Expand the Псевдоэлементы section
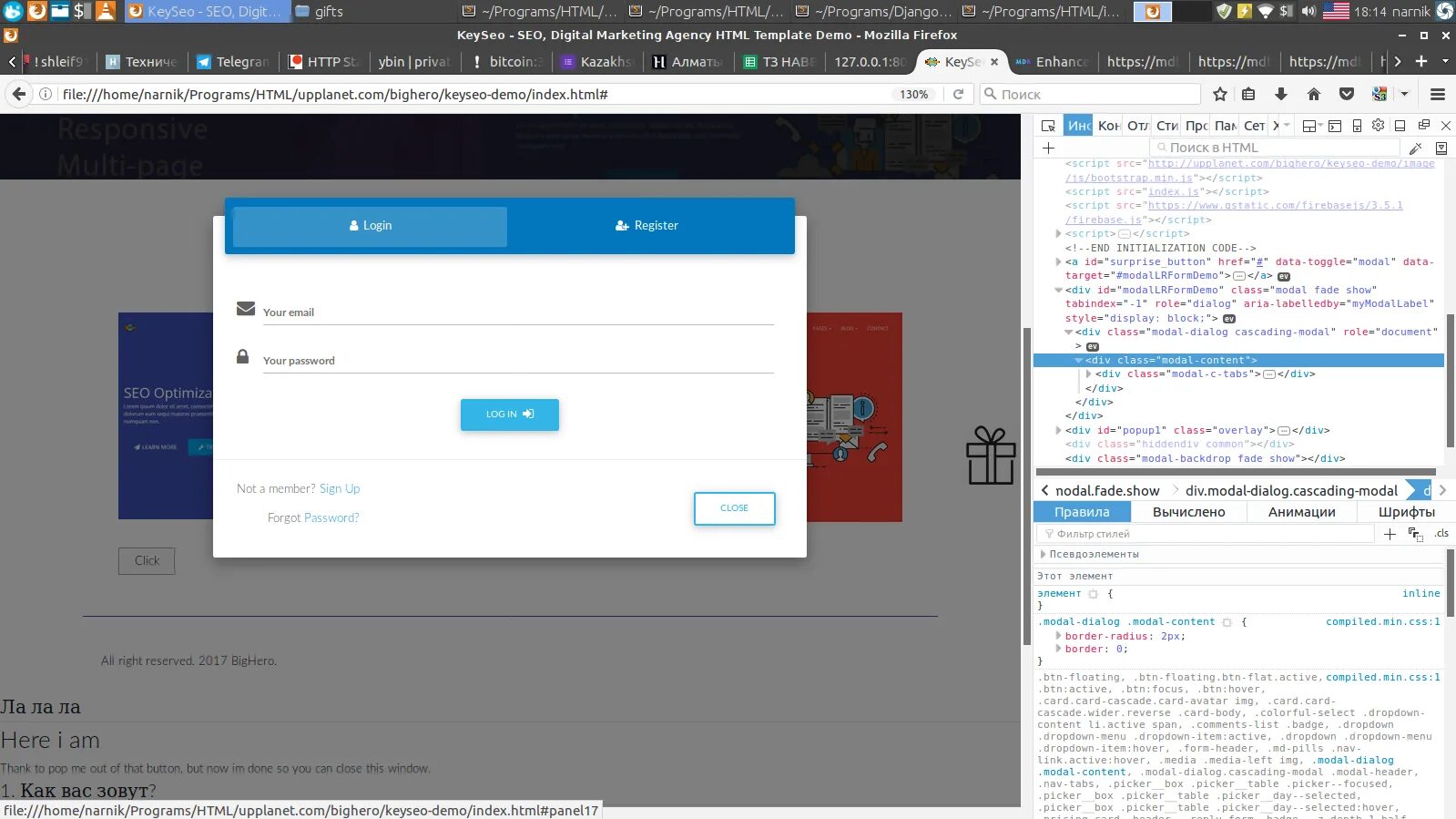This screenshot has width=1456, height=819. (x=1043, y=554)
